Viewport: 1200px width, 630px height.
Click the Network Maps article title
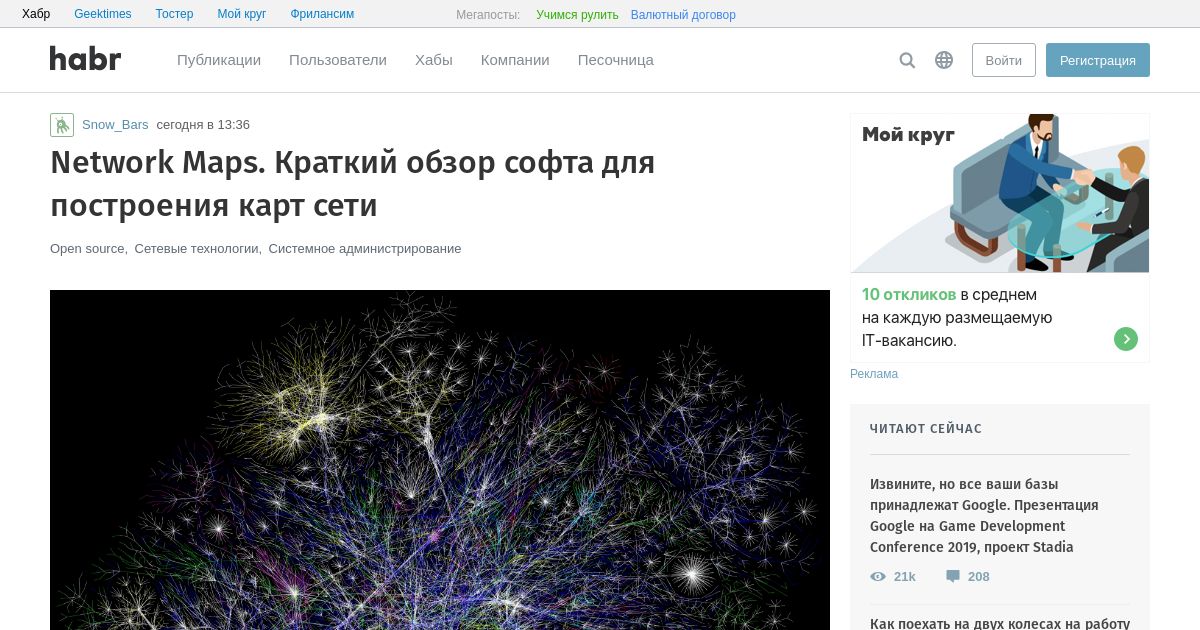point(353,183)
